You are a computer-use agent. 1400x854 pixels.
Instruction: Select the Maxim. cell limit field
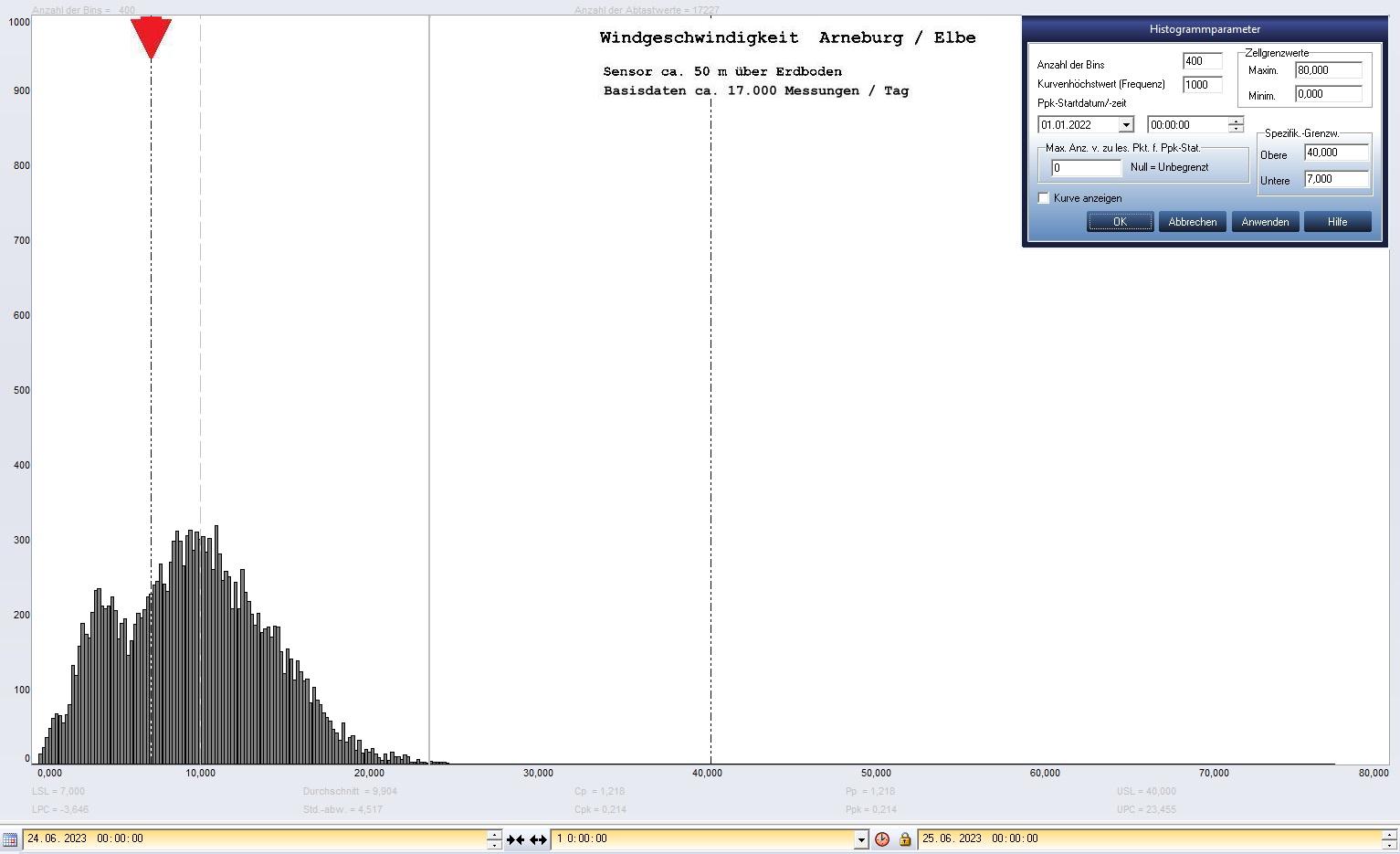[x=1328, y=70]
